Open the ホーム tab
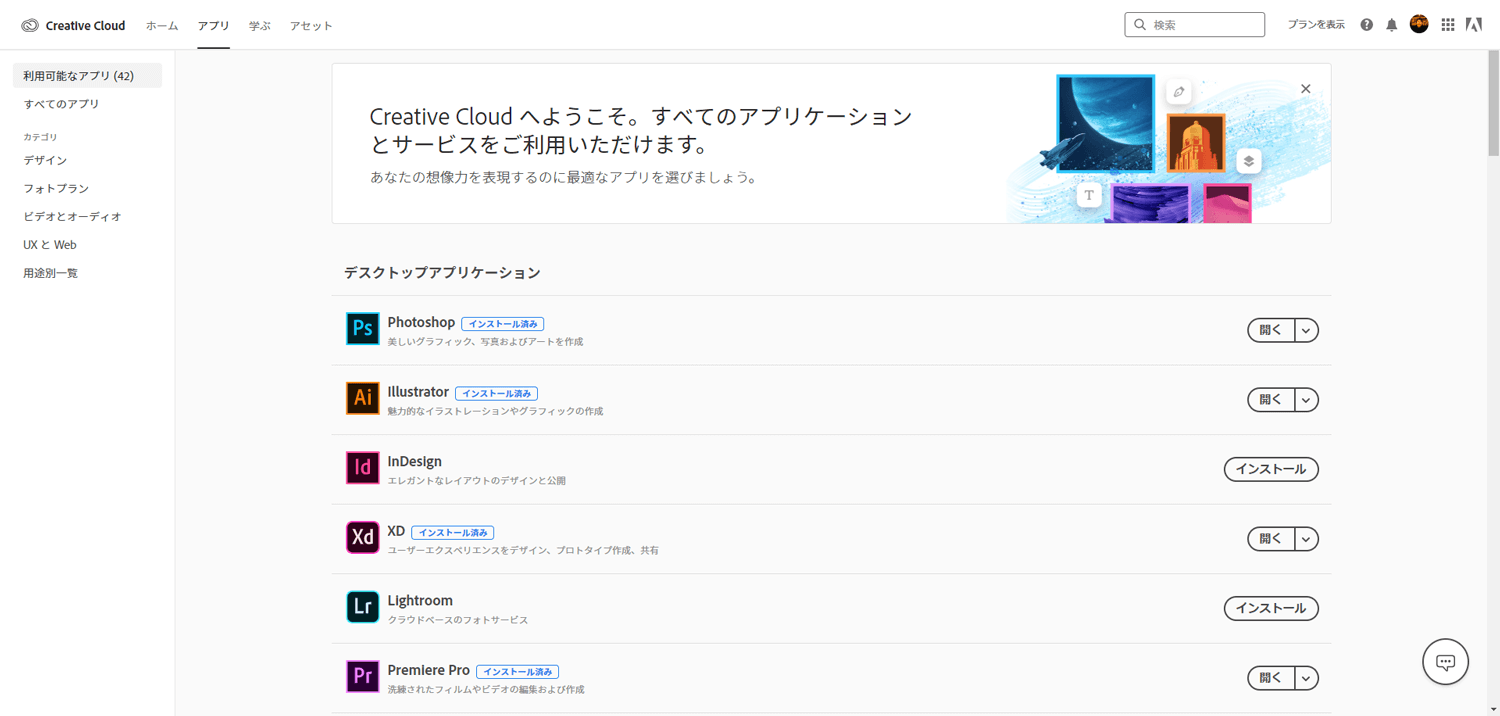1500x716 pixels. pos(162,26)
